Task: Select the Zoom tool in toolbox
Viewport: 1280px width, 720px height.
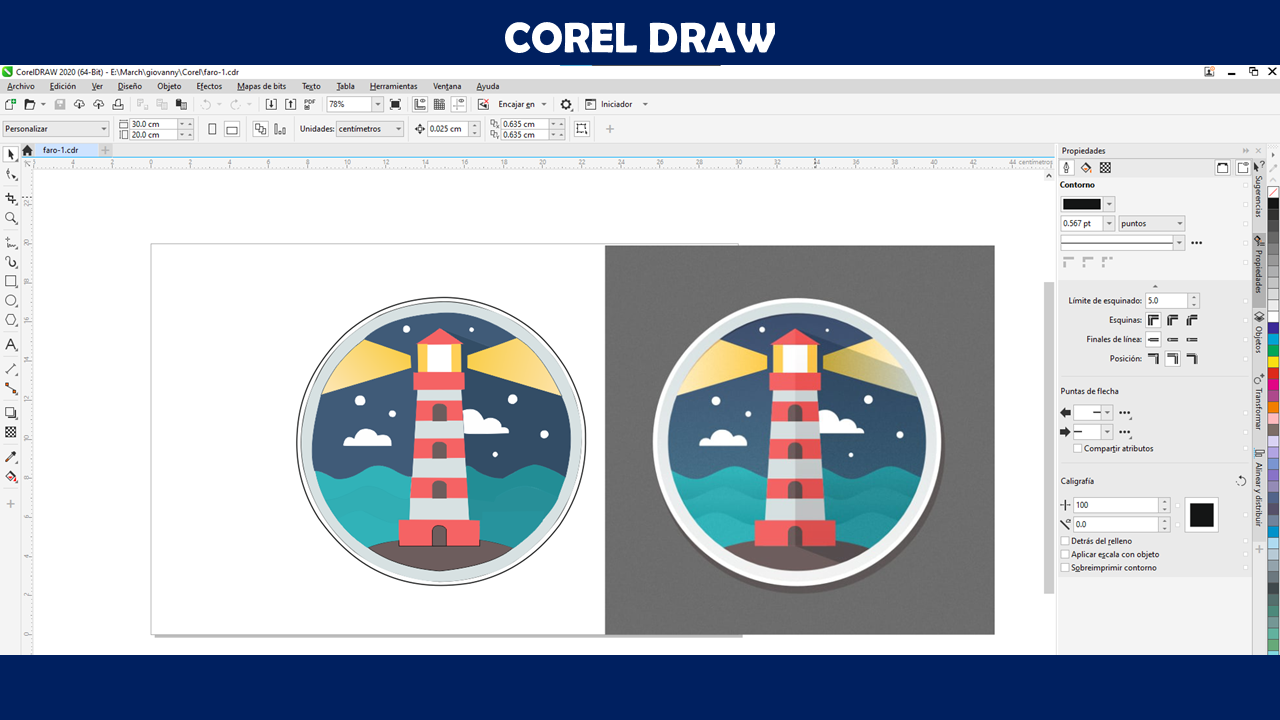Action: [x=11, y=218]
